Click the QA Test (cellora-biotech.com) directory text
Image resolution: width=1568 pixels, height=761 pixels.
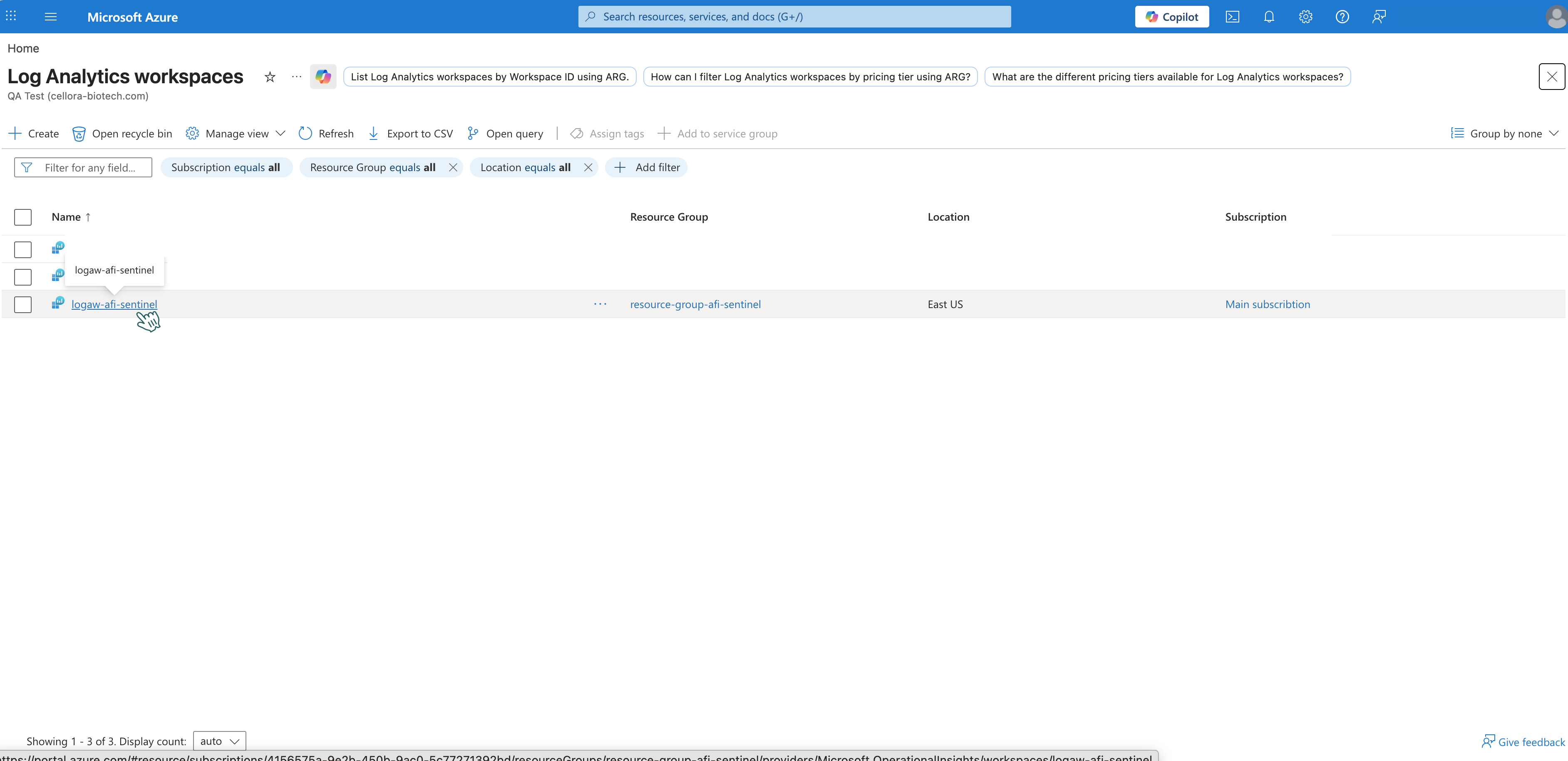(78, 96)
